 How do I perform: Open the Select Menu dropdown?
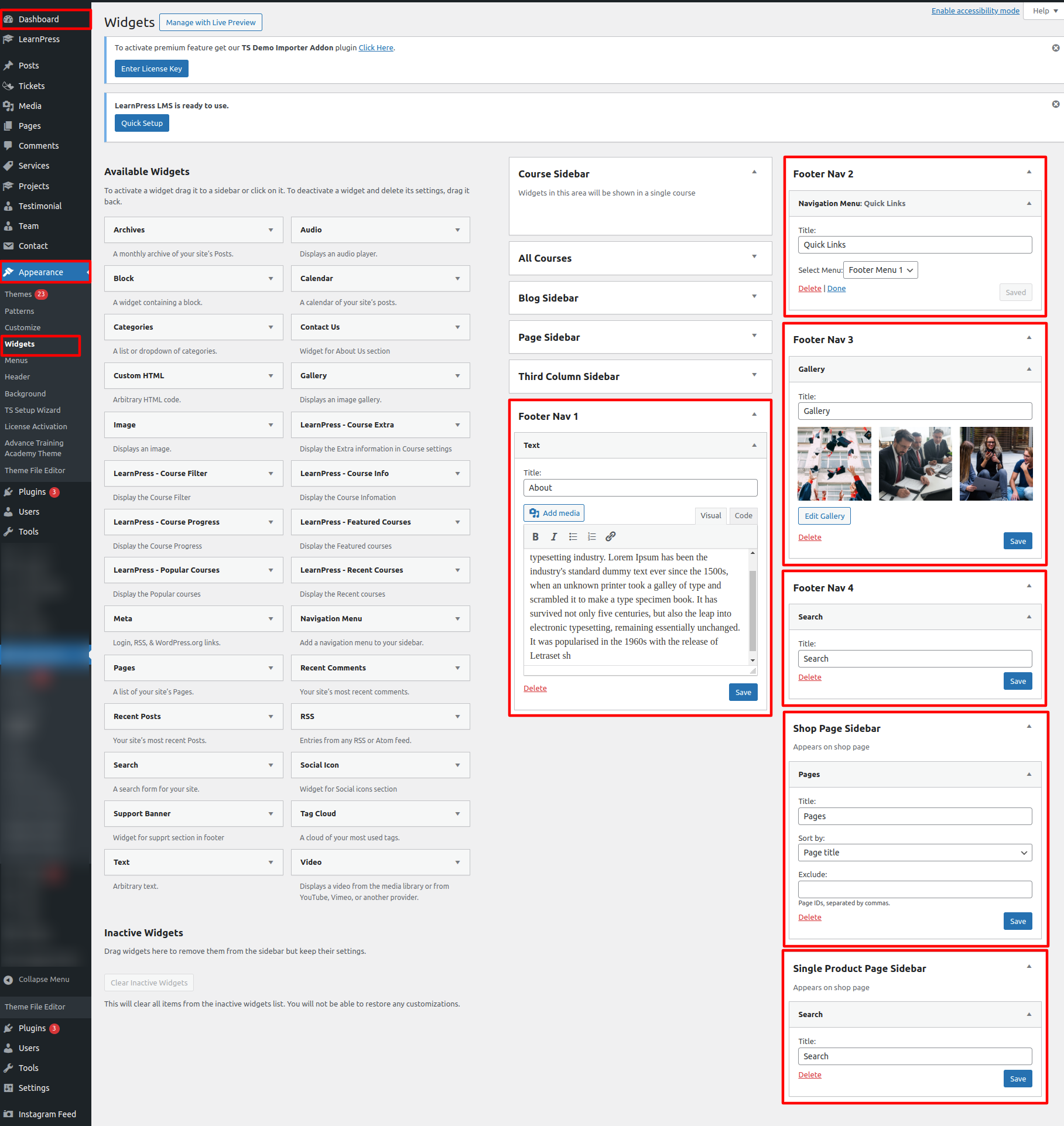(880, 270)
